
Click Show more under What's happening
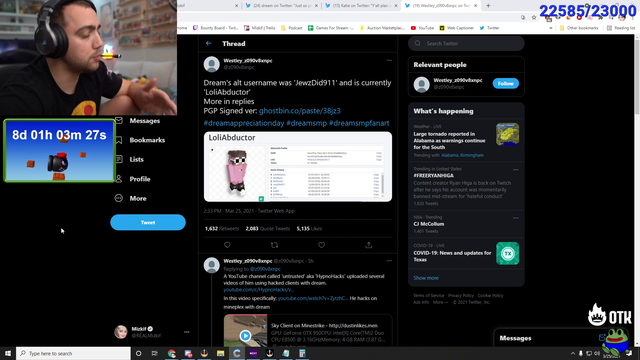tap(426, 278)
